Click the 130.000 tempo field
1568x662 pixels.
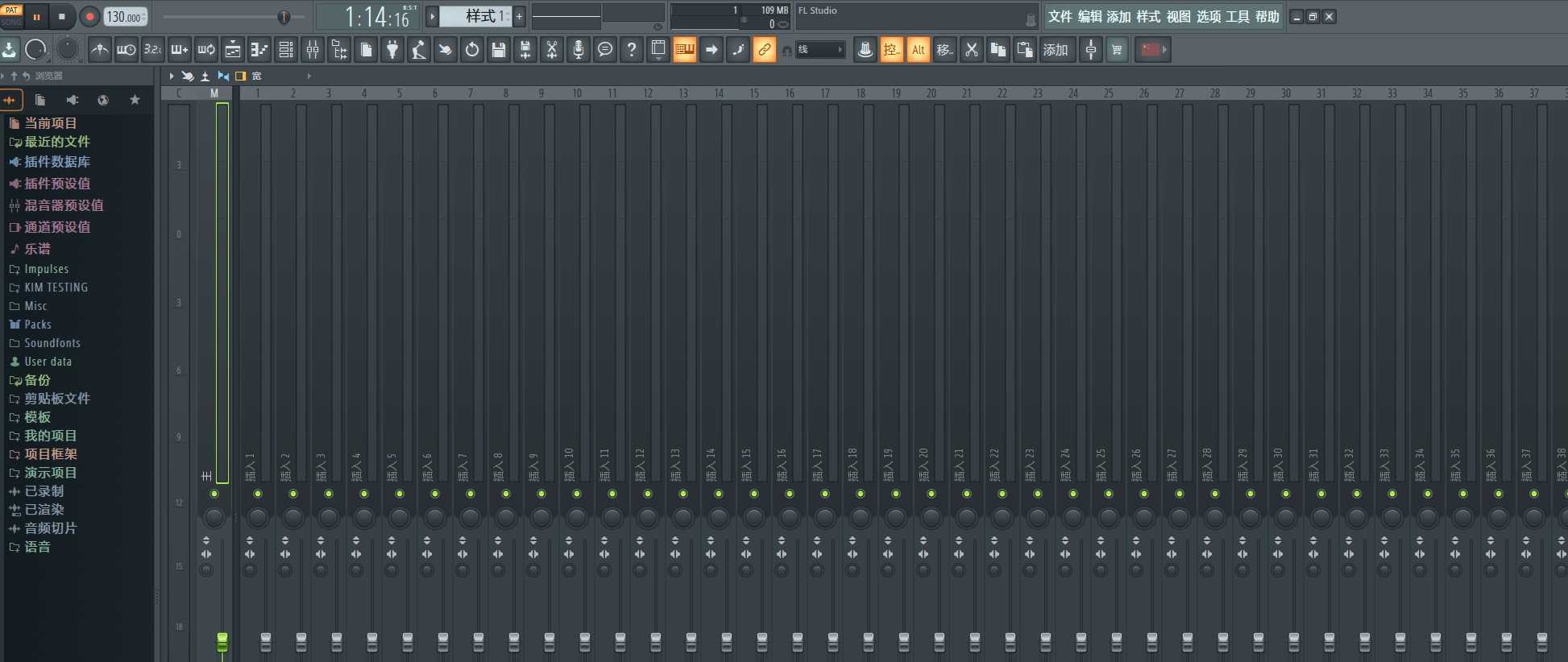[126, 16]
